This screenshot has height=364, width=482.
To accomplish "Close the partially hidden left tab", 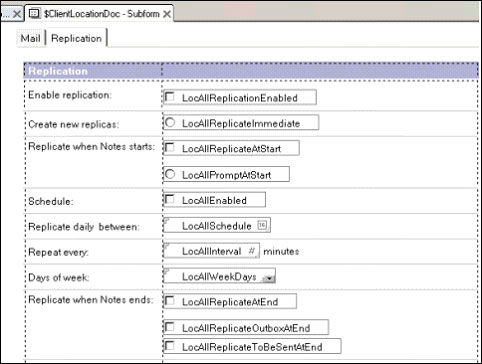I will [17, 14].
